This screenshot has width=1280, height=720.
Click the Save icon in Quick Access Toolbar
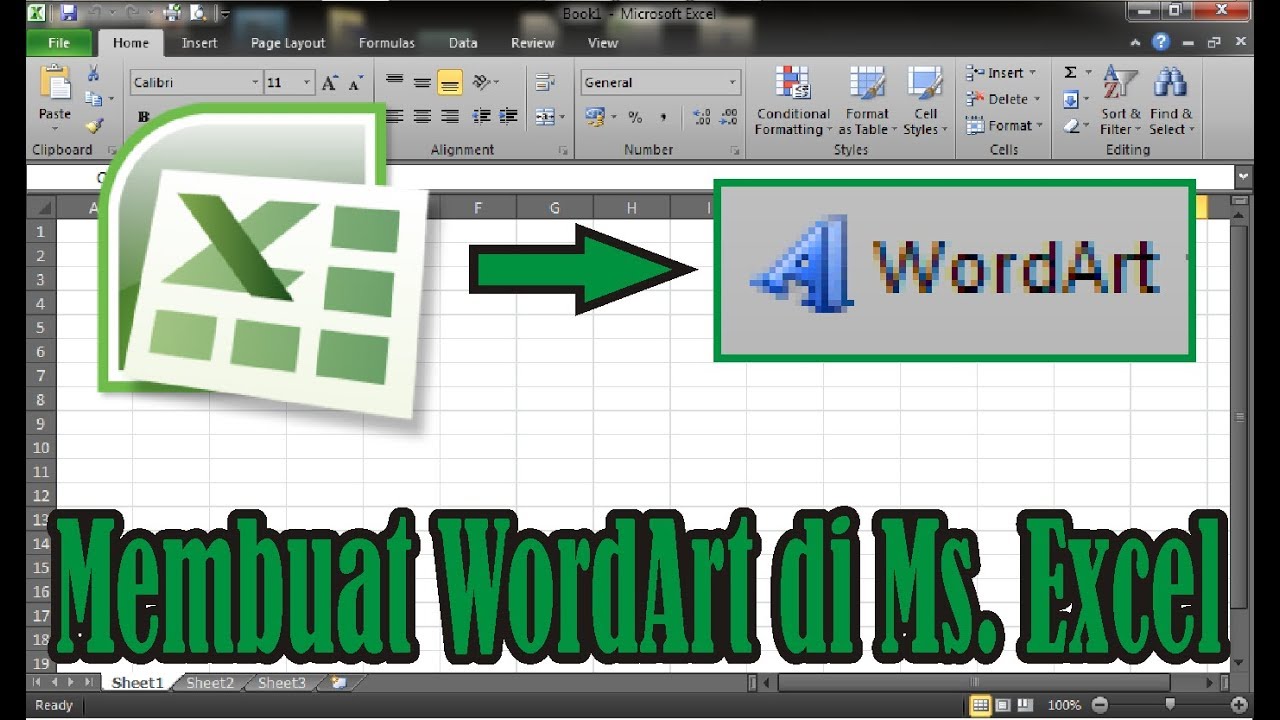pos(68,13)
